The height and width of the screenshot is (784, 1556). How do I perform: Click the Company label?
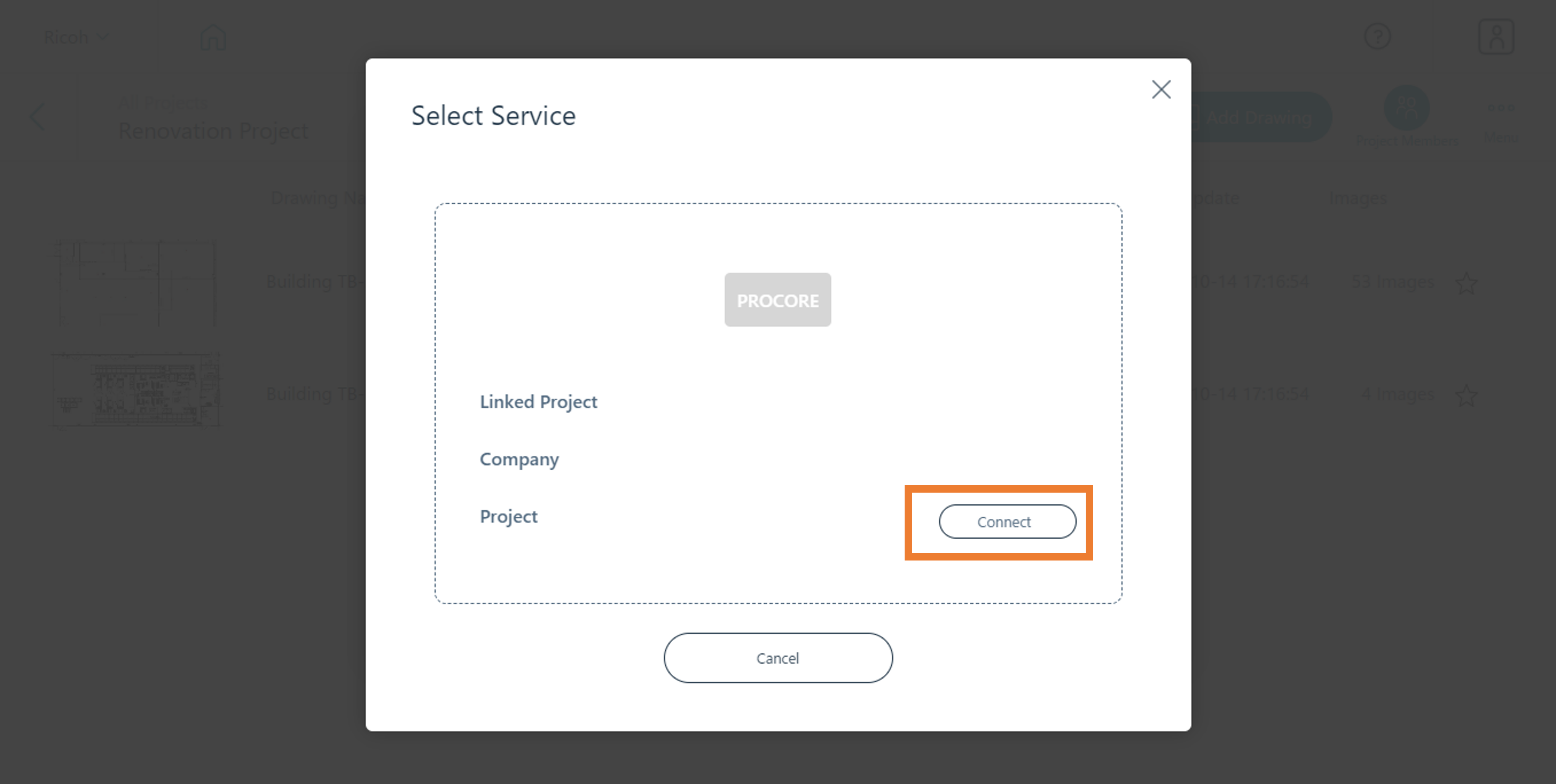click(519, 460)
